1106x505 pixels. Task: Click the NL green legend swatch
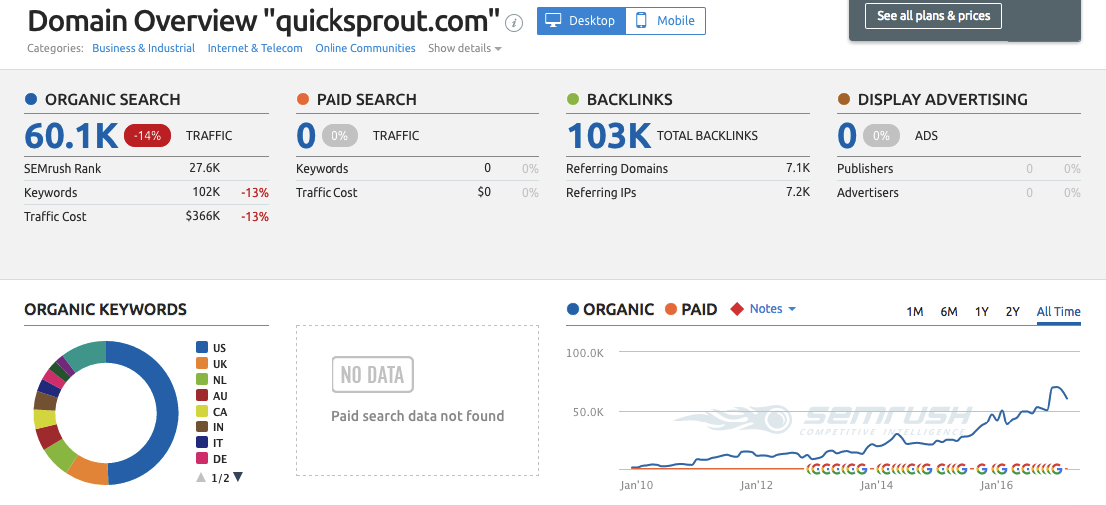202,379
